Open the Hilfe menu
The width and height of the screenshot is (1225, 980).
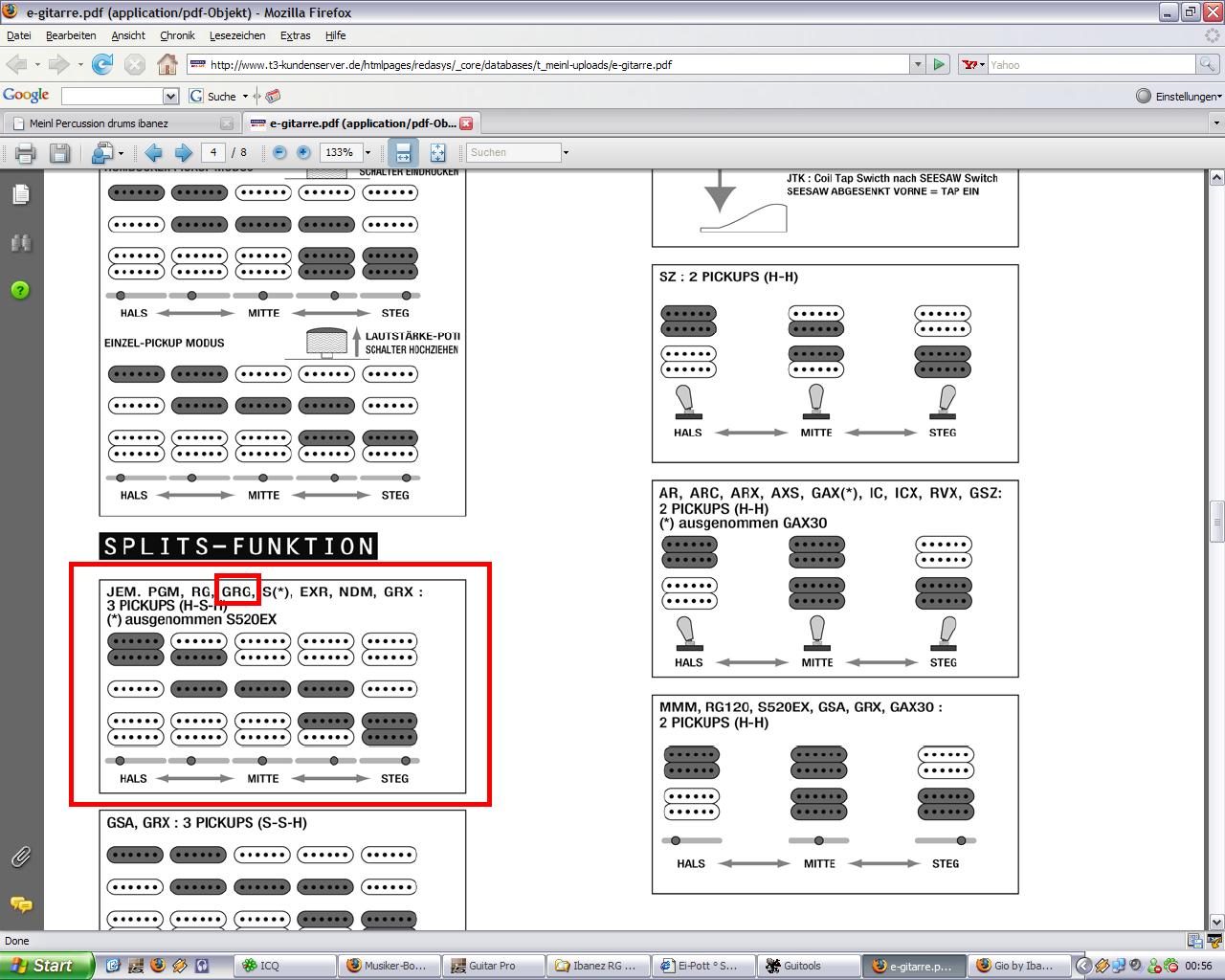335,35
